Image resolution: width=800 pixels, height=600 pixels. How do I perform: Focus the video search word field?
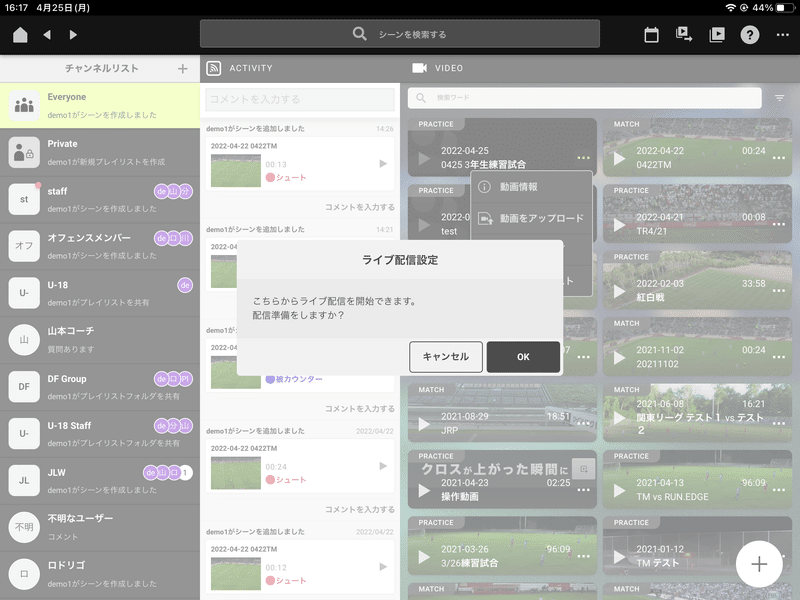pyautogui.click(x=585, y=97)
